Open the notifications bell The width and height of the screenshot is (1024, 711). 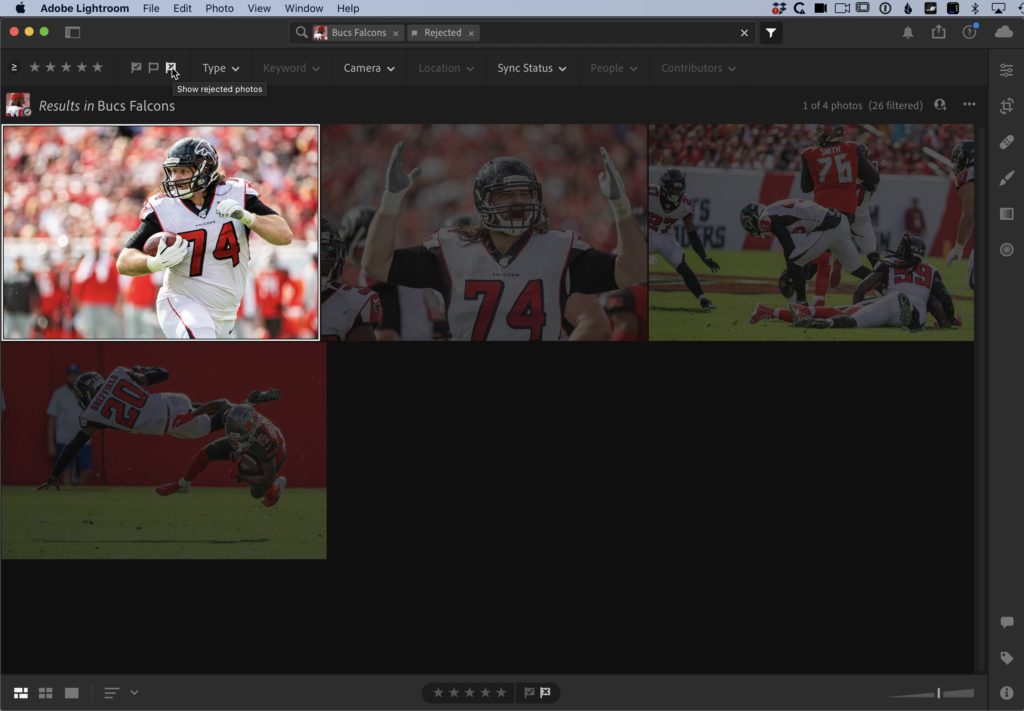[x=908, y=33]
